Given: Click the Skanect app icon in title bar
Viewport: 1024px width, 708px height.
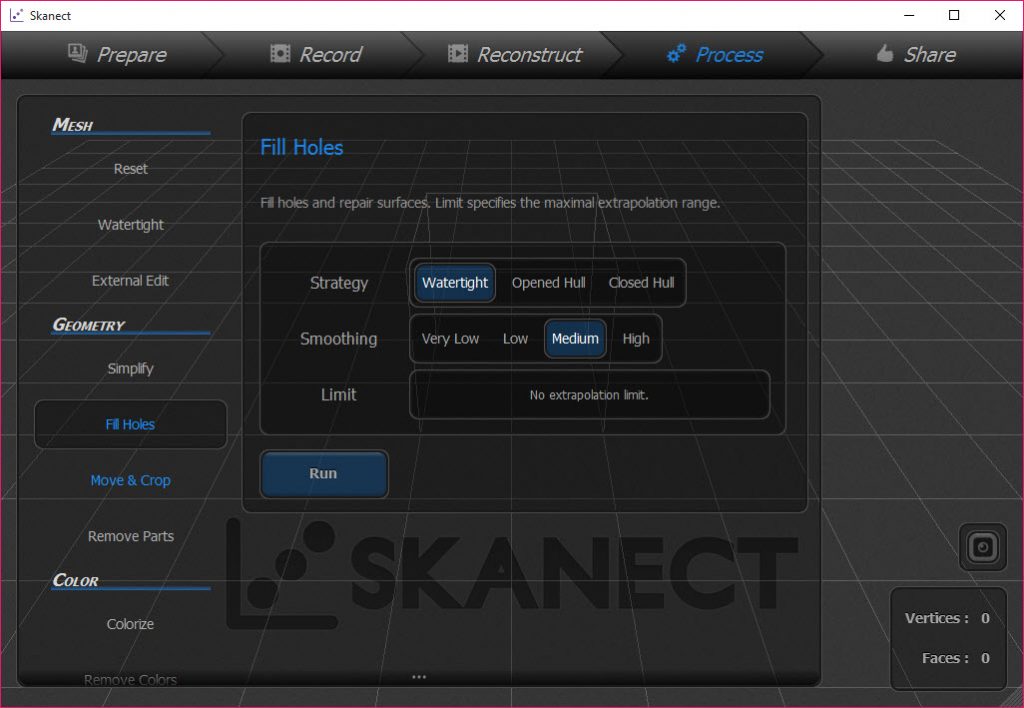Looking at the screenshot, I should click(16, 15).
